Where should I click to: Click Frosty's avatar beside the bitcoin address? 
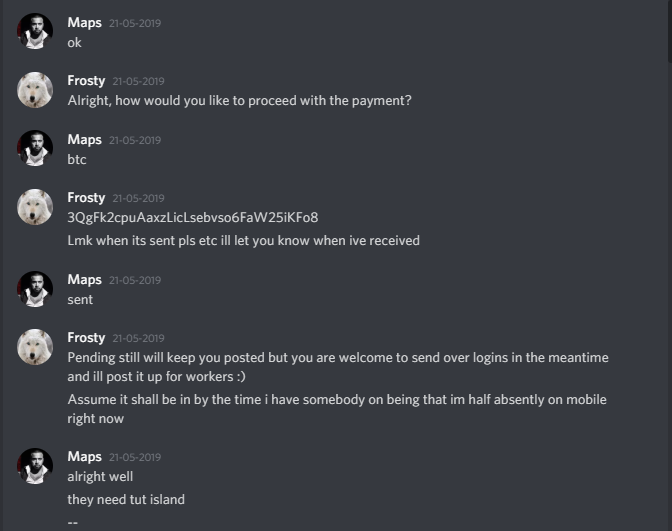tap(35, 207)
